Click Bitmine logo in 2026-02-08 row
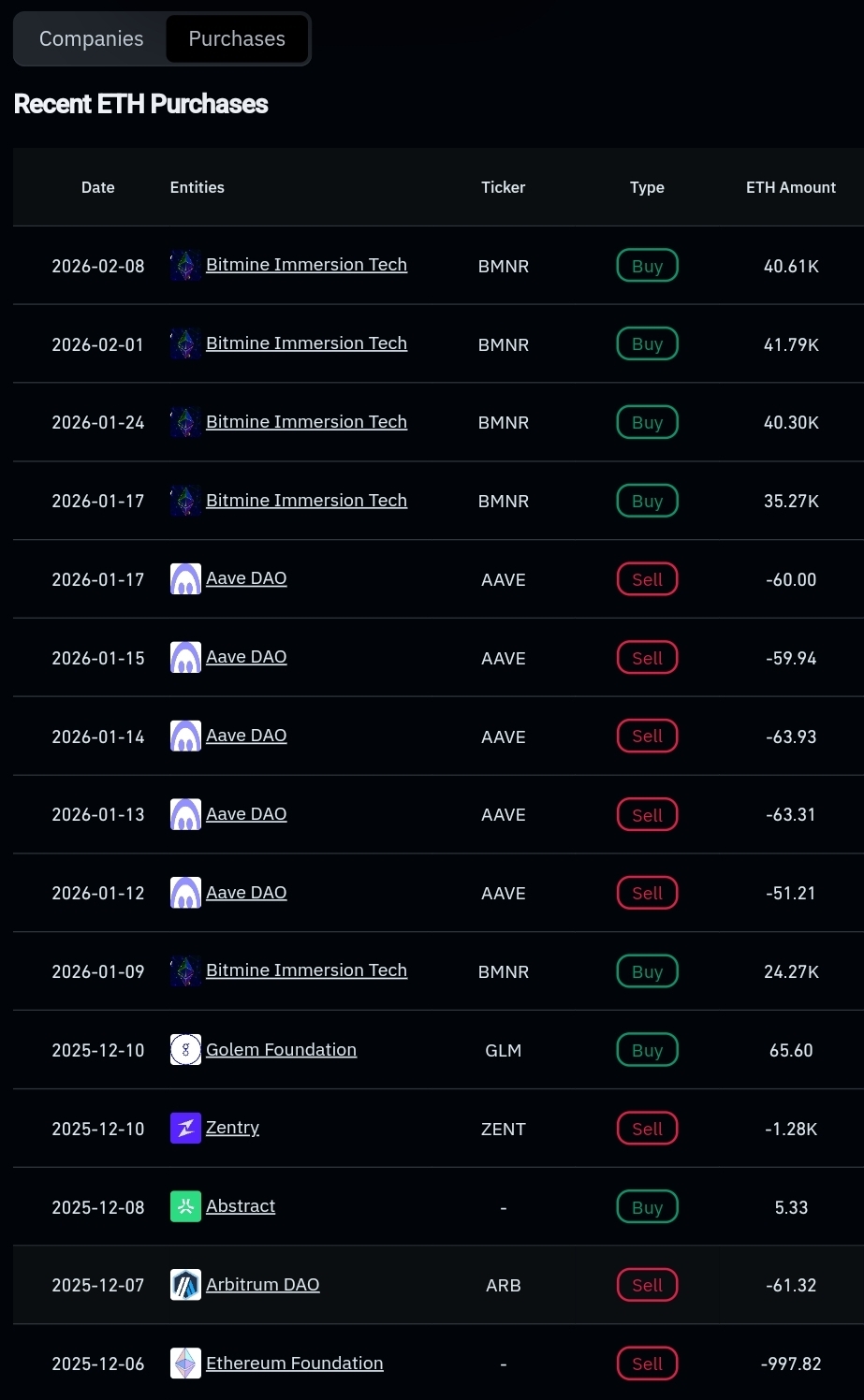The width and height of the screenshot is (864, 1400). tap(185, 266)
